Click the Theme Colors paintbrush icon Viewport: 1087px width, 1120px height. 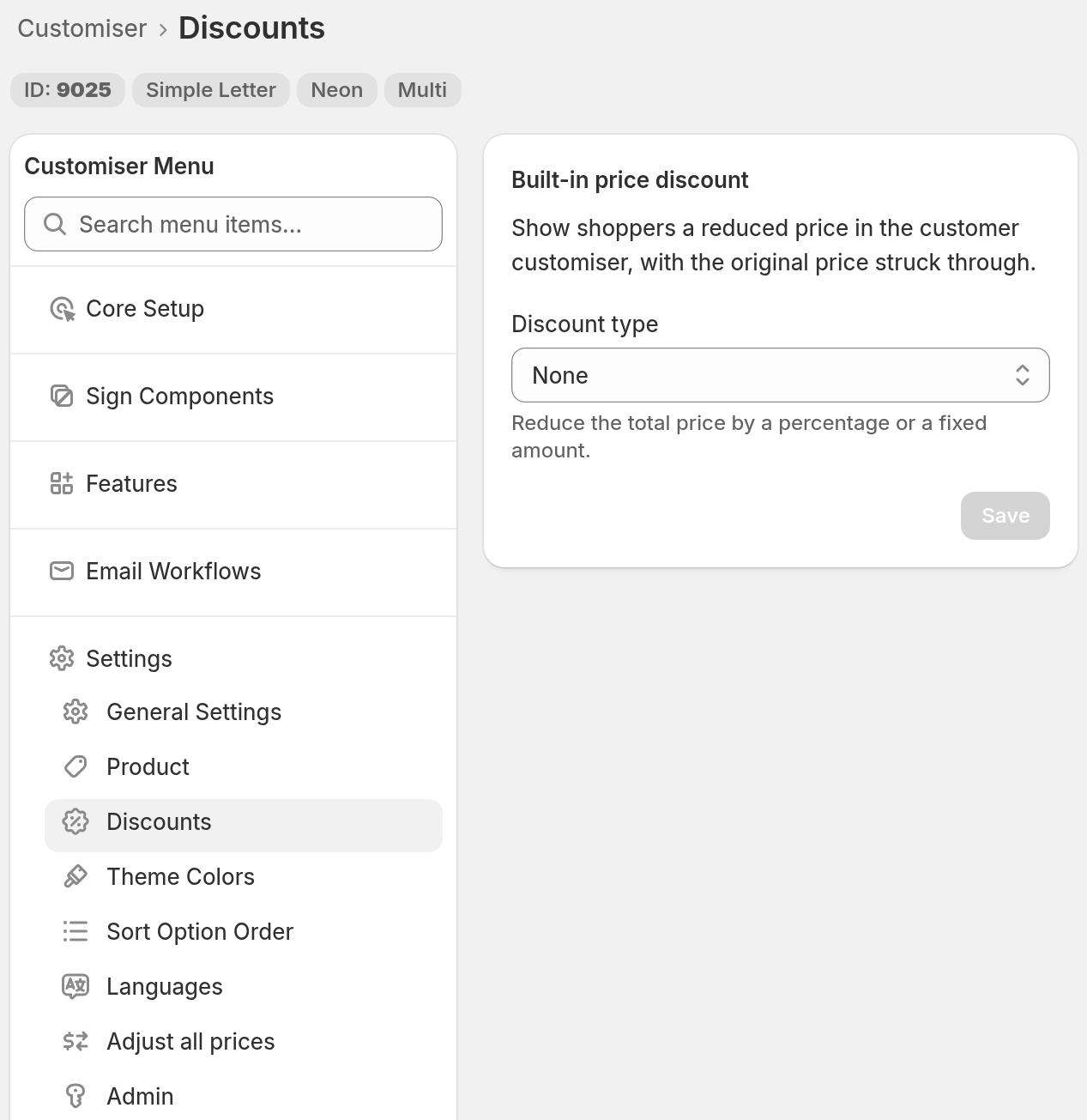(75, 876)
